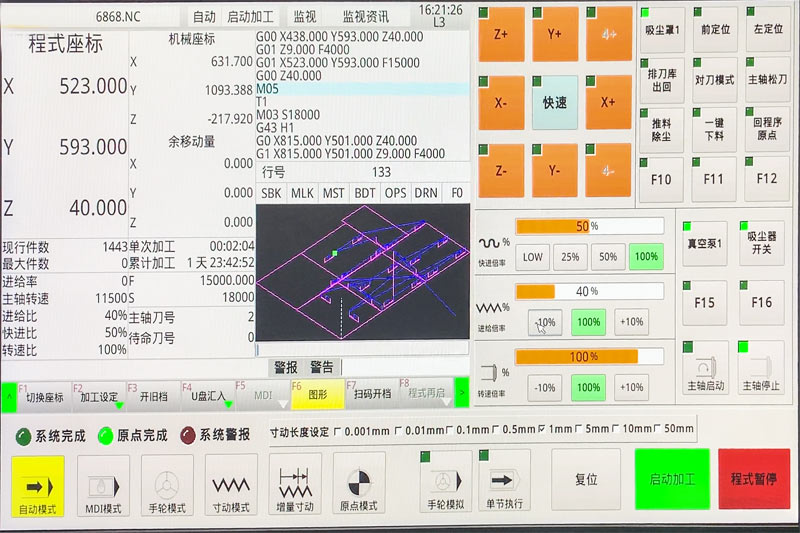Viewport: 800px width, 533px height.
Task: Expand the F2 加工设定 menu
Action: (x=98, y=395)
